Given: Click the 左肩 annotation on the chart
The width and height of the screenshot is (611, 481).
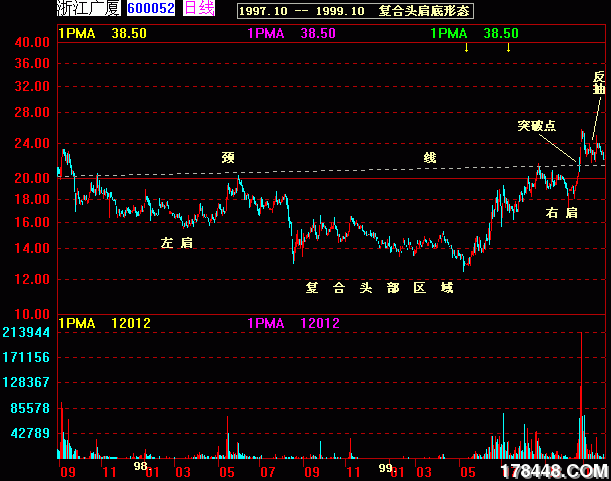Looking at the screenshot, I should coord(177,242).
